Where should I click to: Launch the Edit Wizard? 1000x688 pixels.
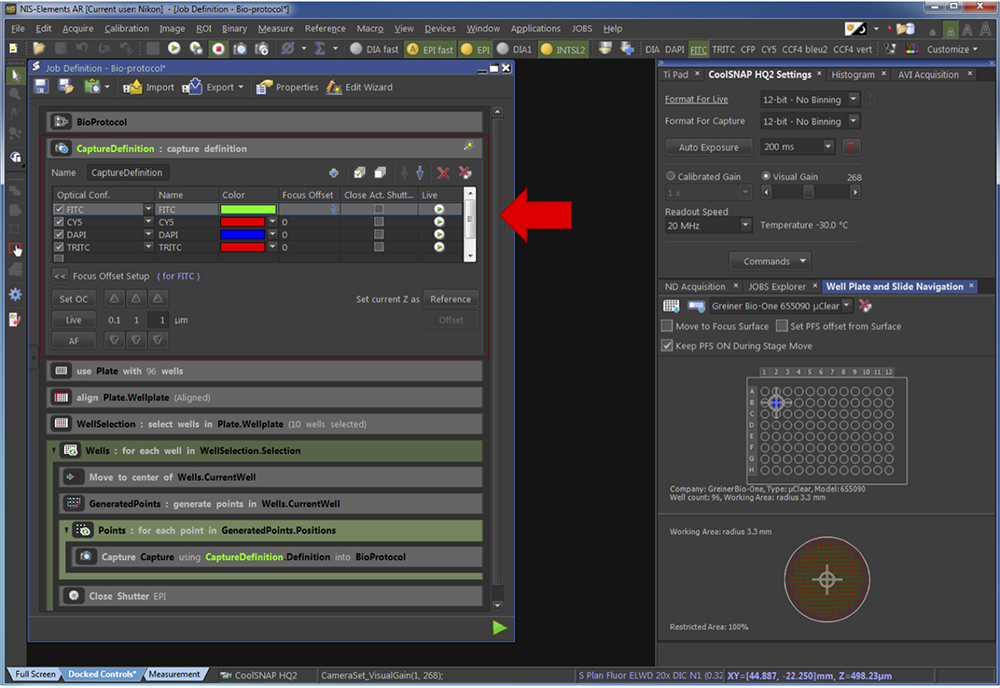pyautogui.click(x=360, y=87)
